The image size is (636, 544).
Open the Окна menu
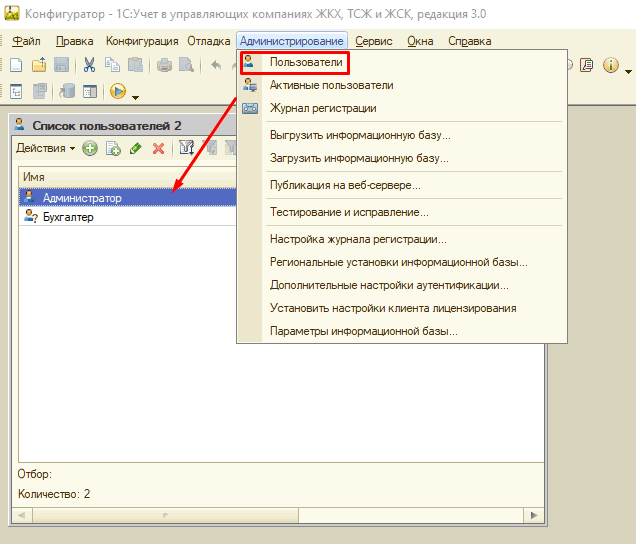[x=420, y=41]
